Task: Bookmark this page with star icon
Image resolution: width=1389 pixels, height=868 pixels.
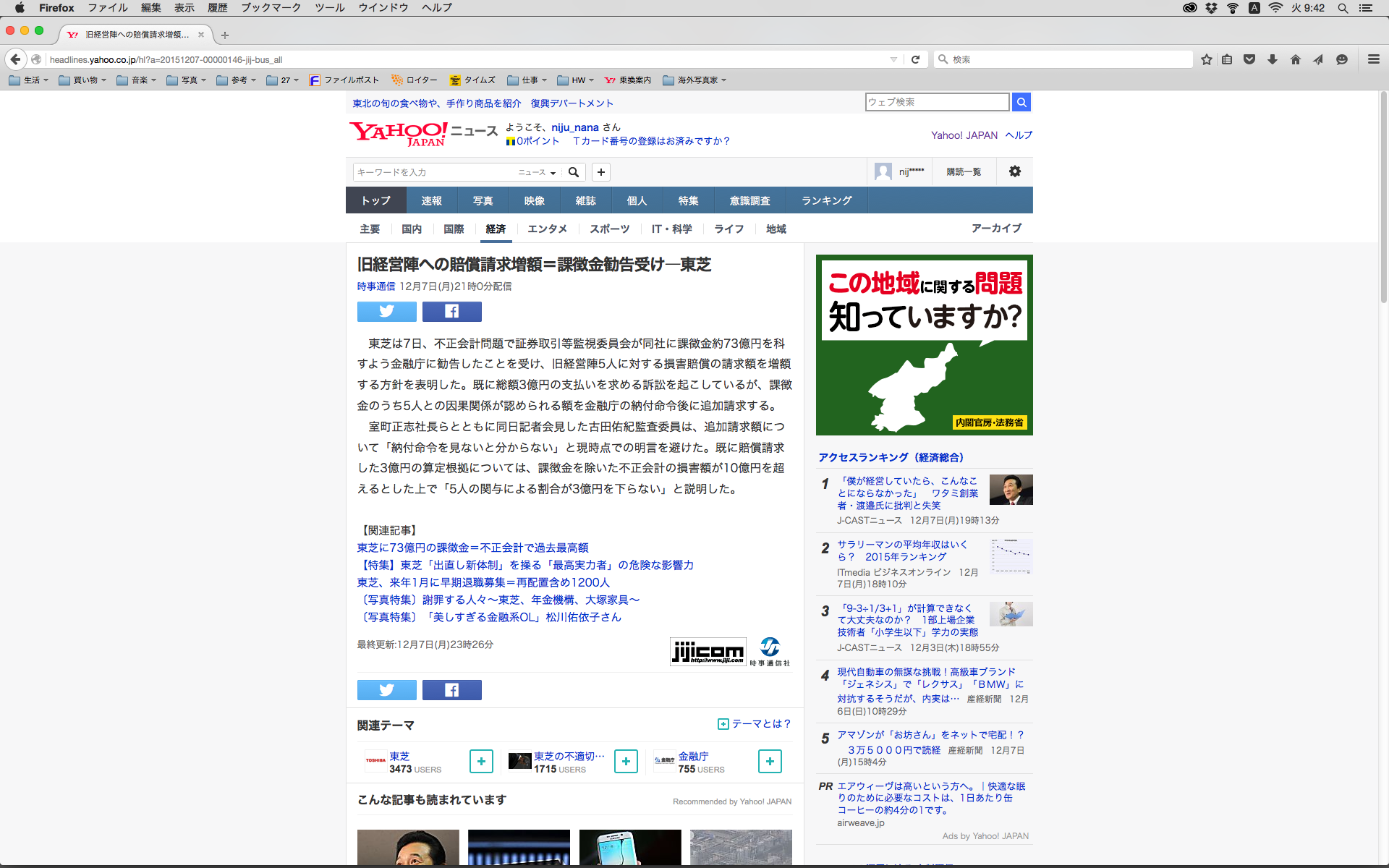Action: (1206, 59)
